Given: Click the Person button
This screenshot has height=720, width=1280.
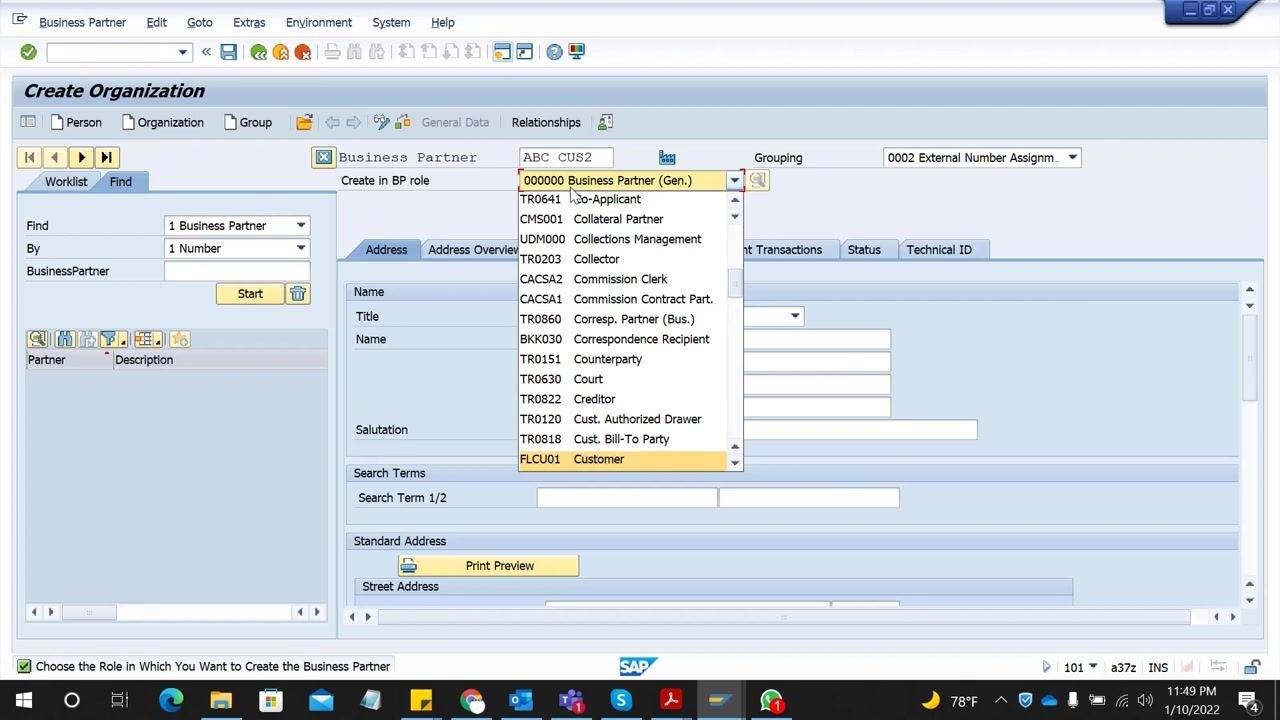Looking at the screenshot, I should [76, 122].
